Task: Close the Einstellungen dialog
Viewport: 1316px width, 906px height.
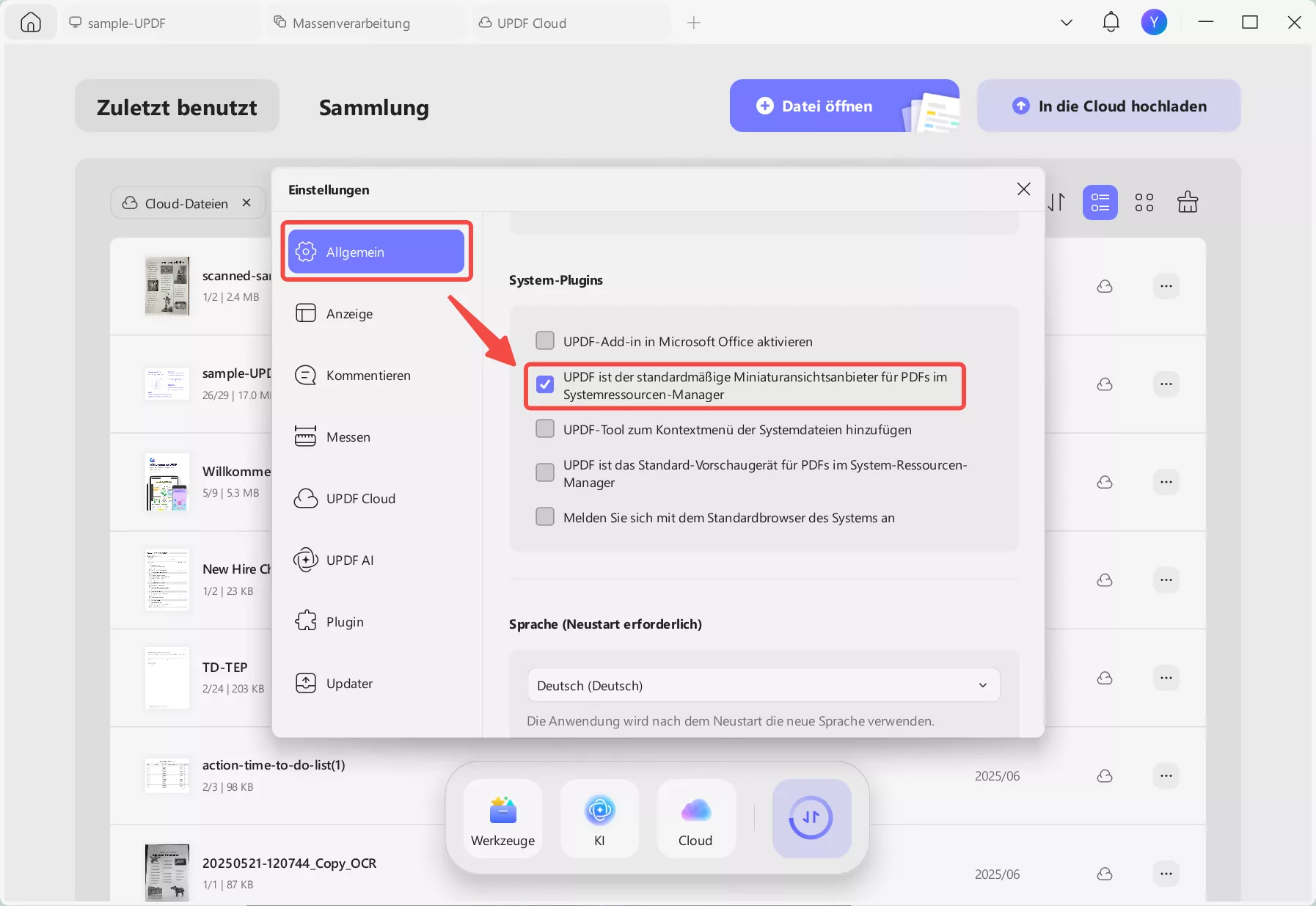Action: pos(1023,189)
